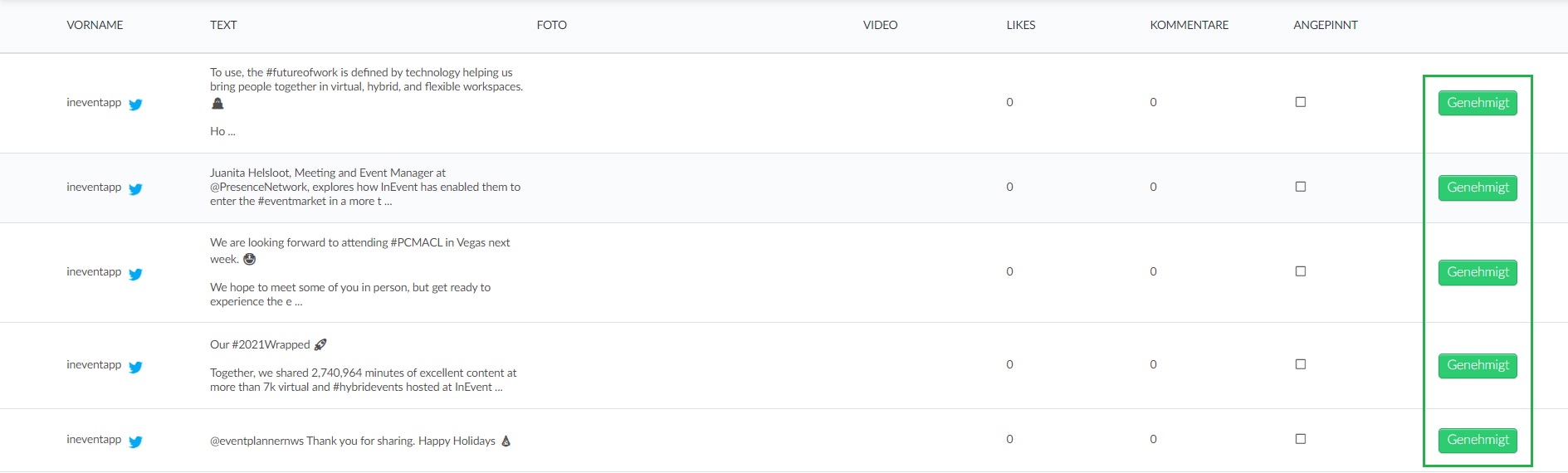Click Twitter bird next to Juanita Helsloot post
Screen dimensions: 1568x473
click(x=135, y=189)
